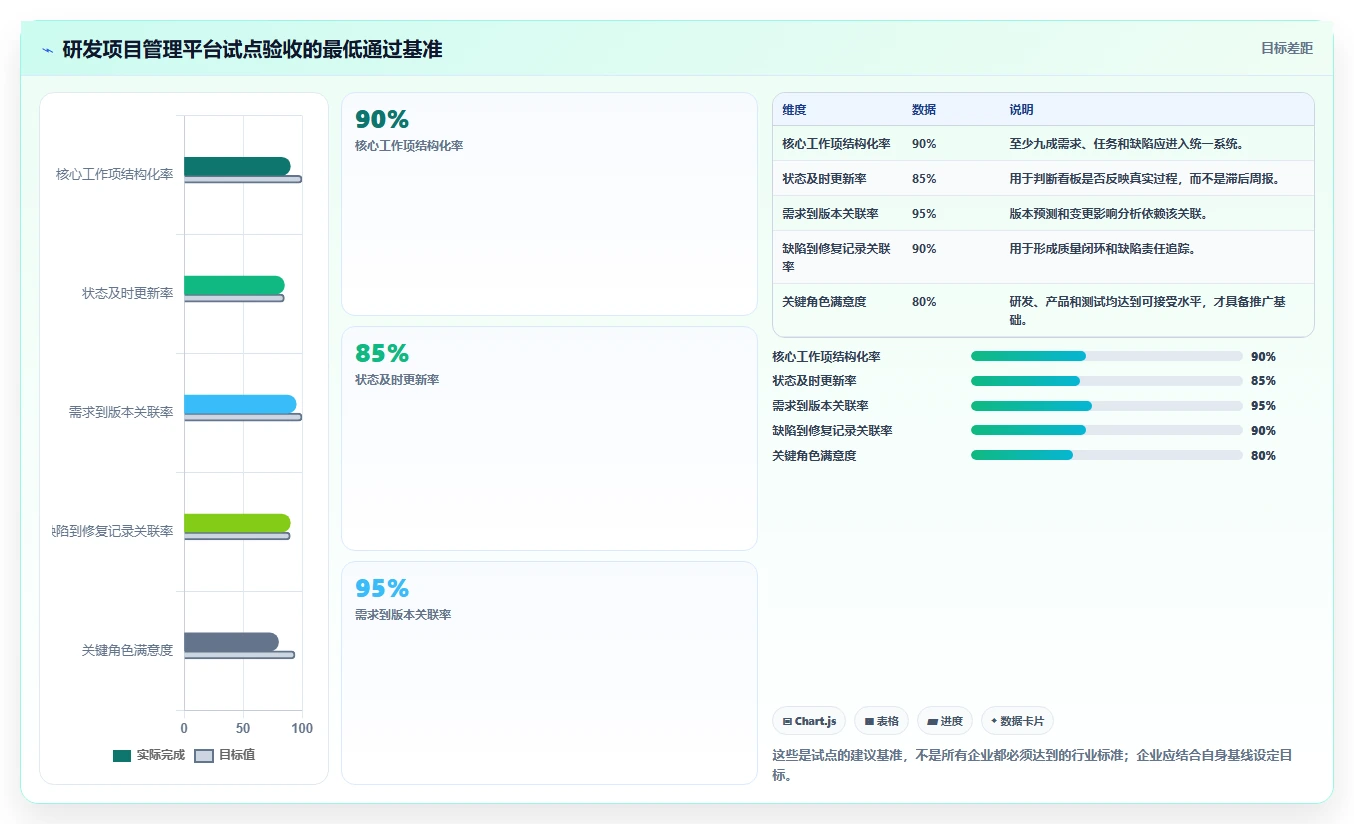Viewport: 1354px width, 824px height.
Task: Click the chart axis label 状态及时更新率
Action: click(x=127, y=293)
